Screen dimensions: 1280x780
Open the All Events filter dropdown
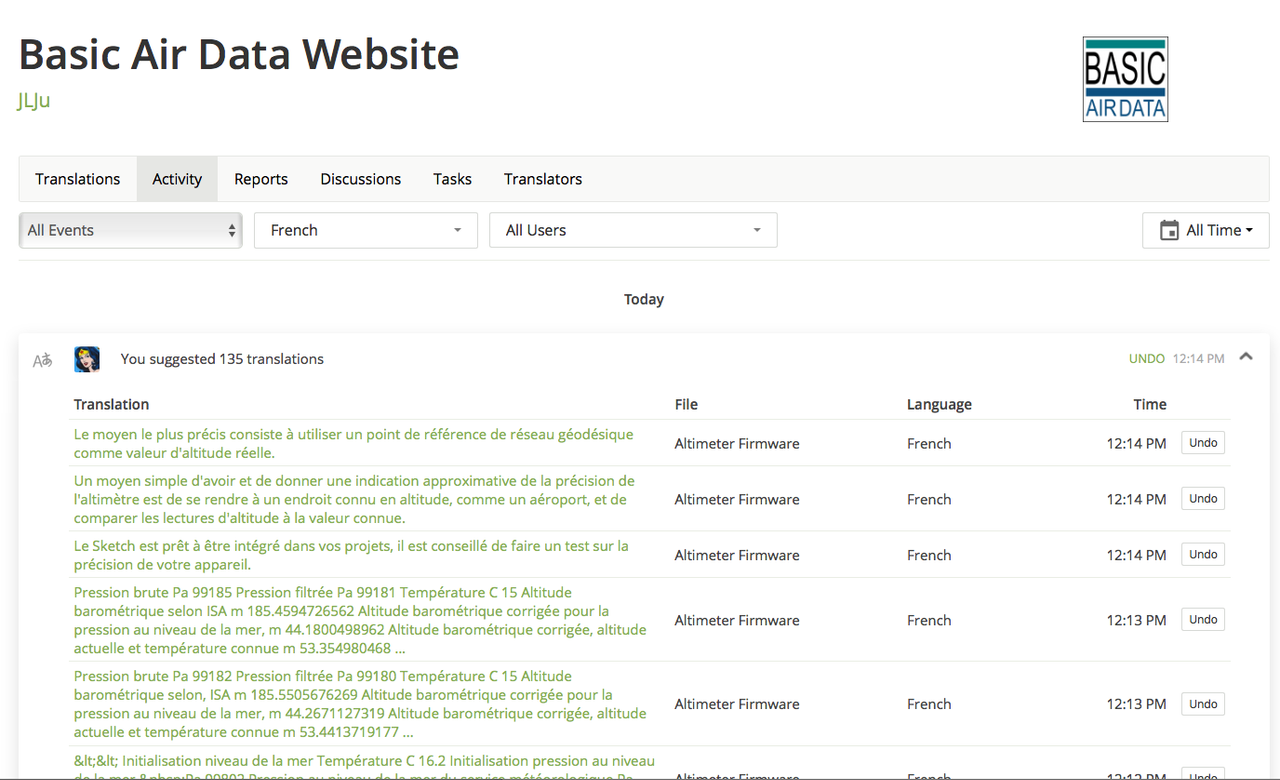(130, 230)
